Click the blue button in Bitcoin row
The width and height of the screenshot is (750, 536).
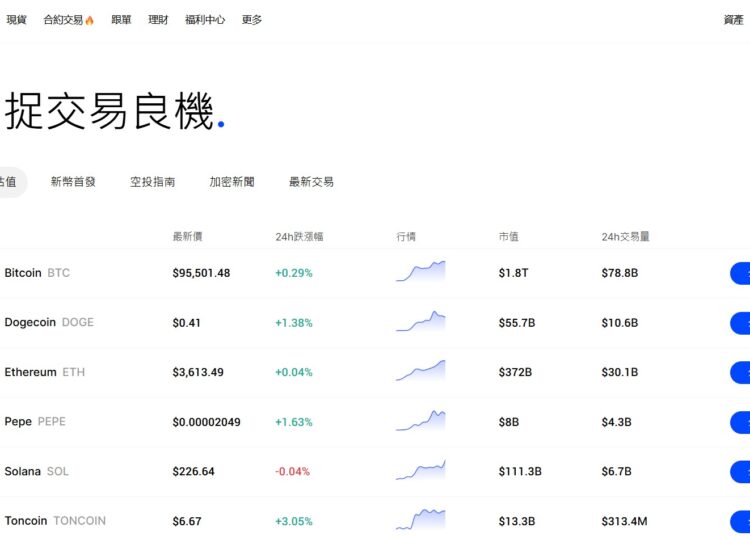tap(740, 273)
